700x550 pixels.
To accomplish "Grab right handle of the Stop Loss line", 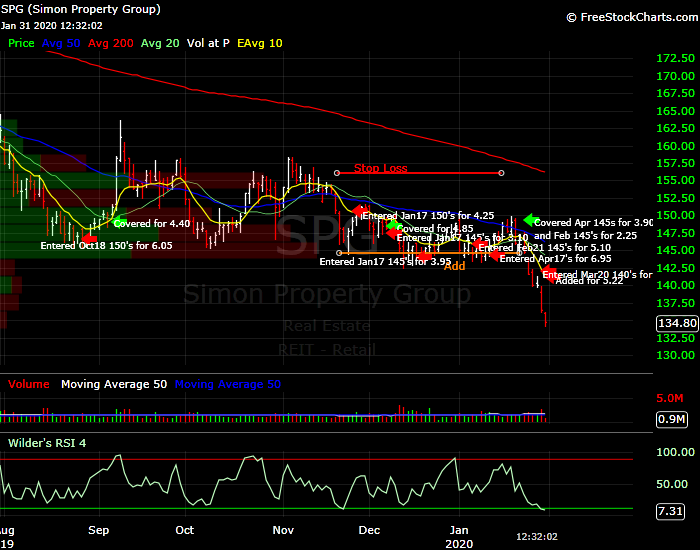I will (x=501, y=173).
